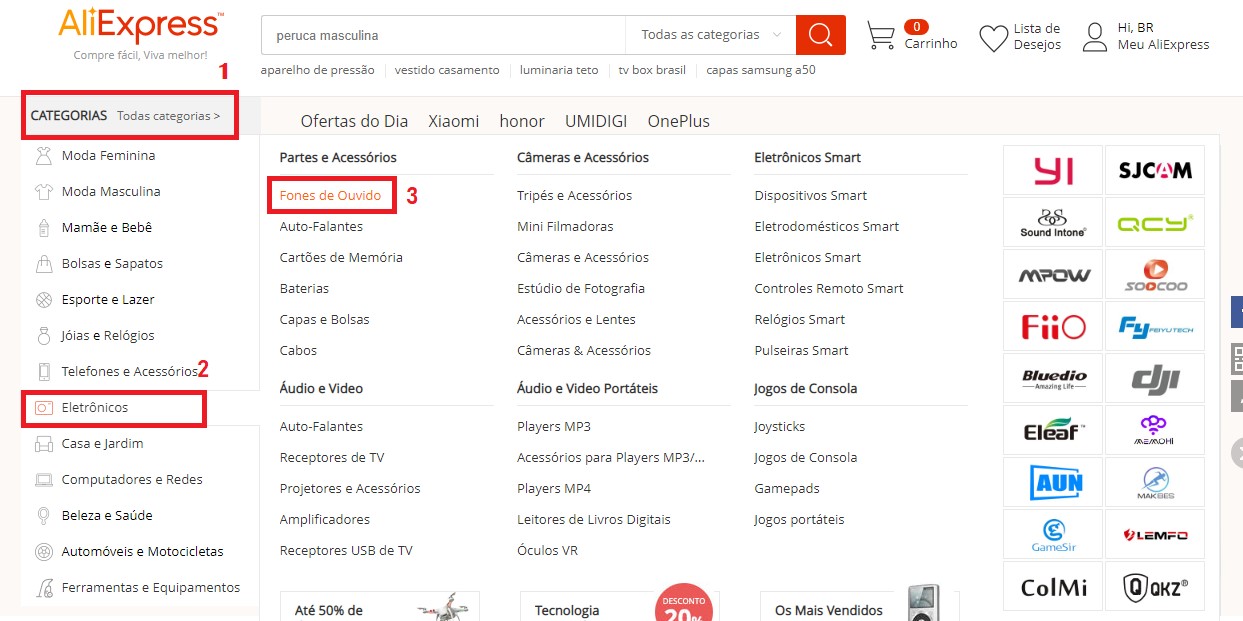Open the Dispositivos Smart link
The image size is (1243, 621).
[x=811, y=195]
